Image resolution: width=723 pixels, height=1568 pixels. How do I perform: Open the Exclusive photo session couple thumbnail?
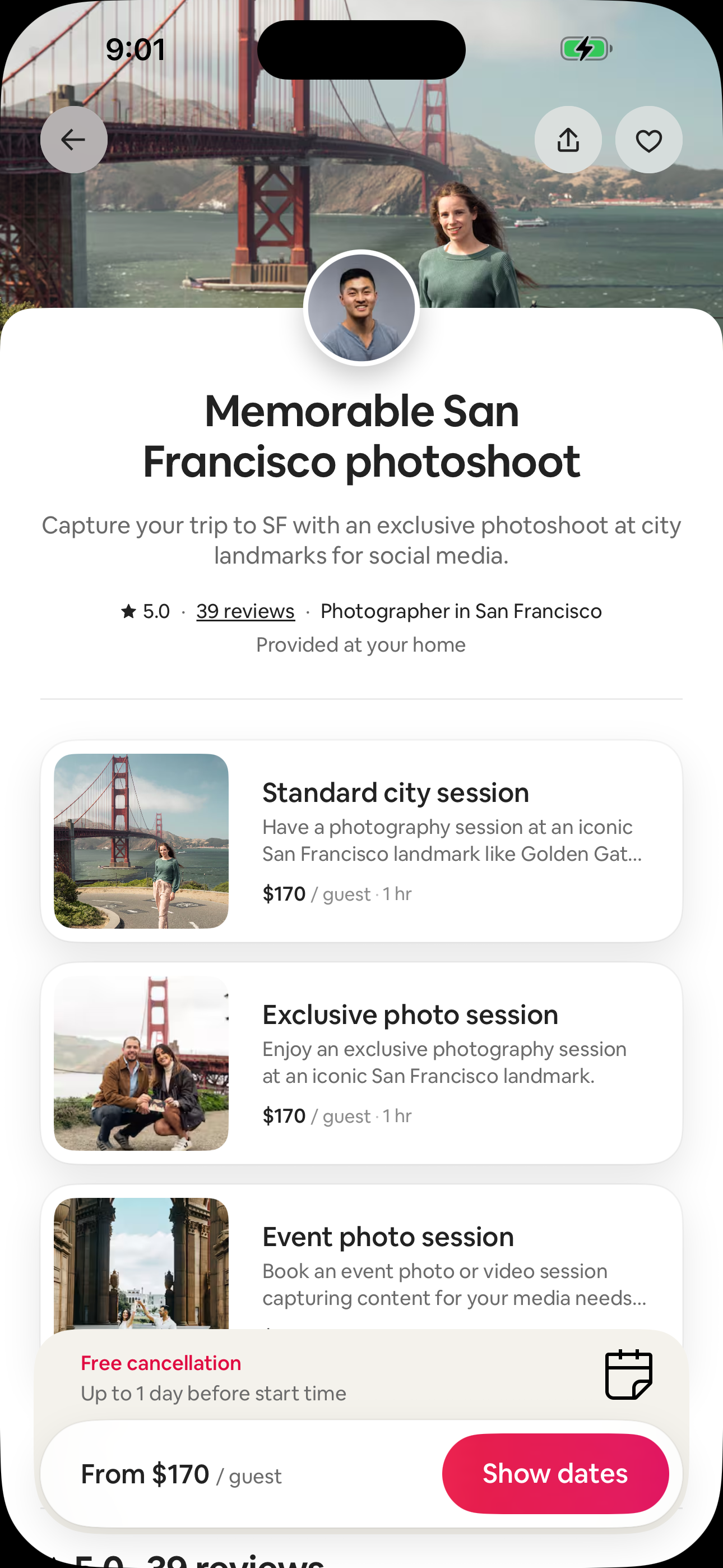(x=141, y=1063)
